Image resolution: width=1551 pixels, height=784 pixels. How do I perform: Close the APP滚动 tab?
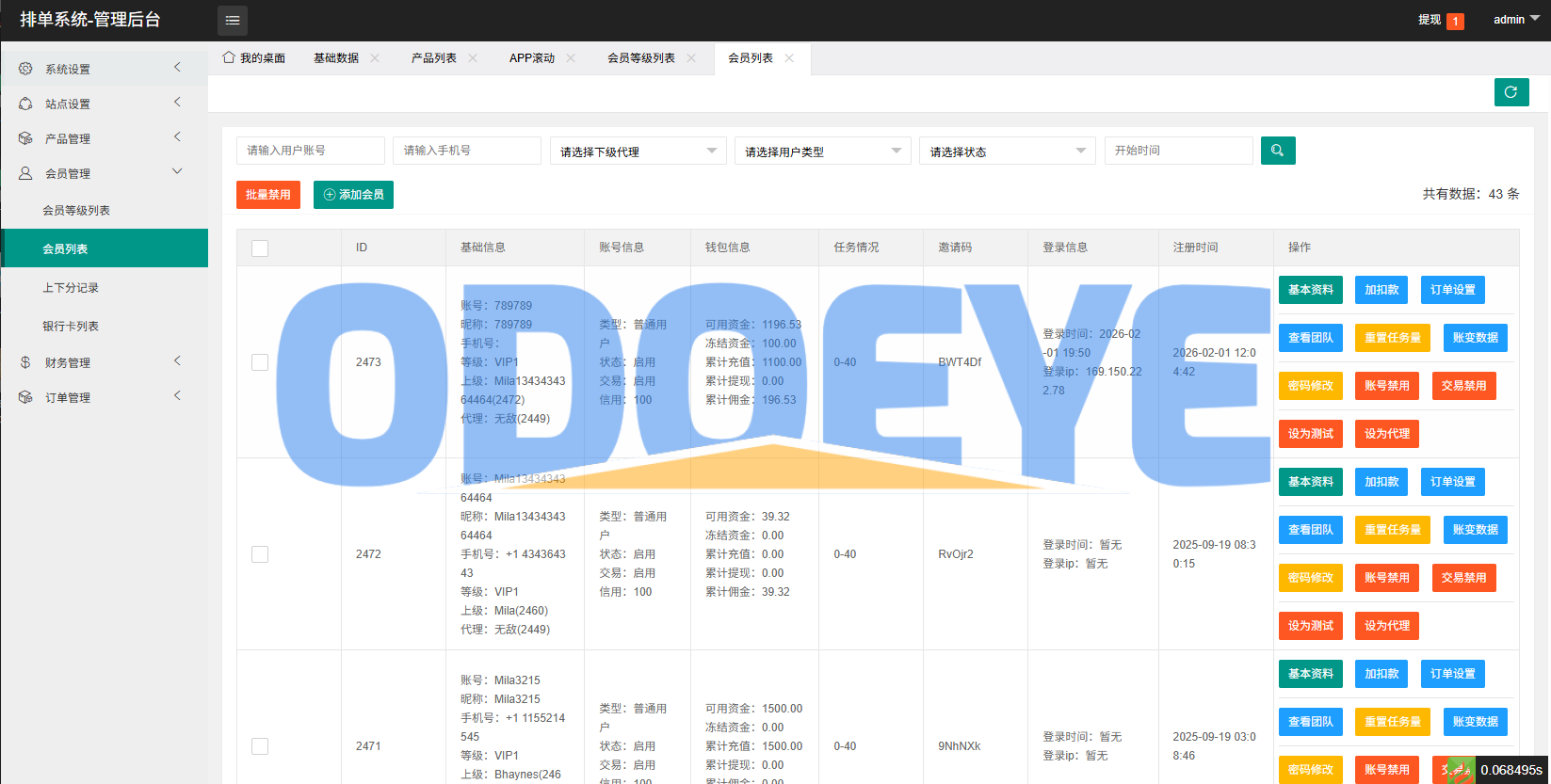571,58
